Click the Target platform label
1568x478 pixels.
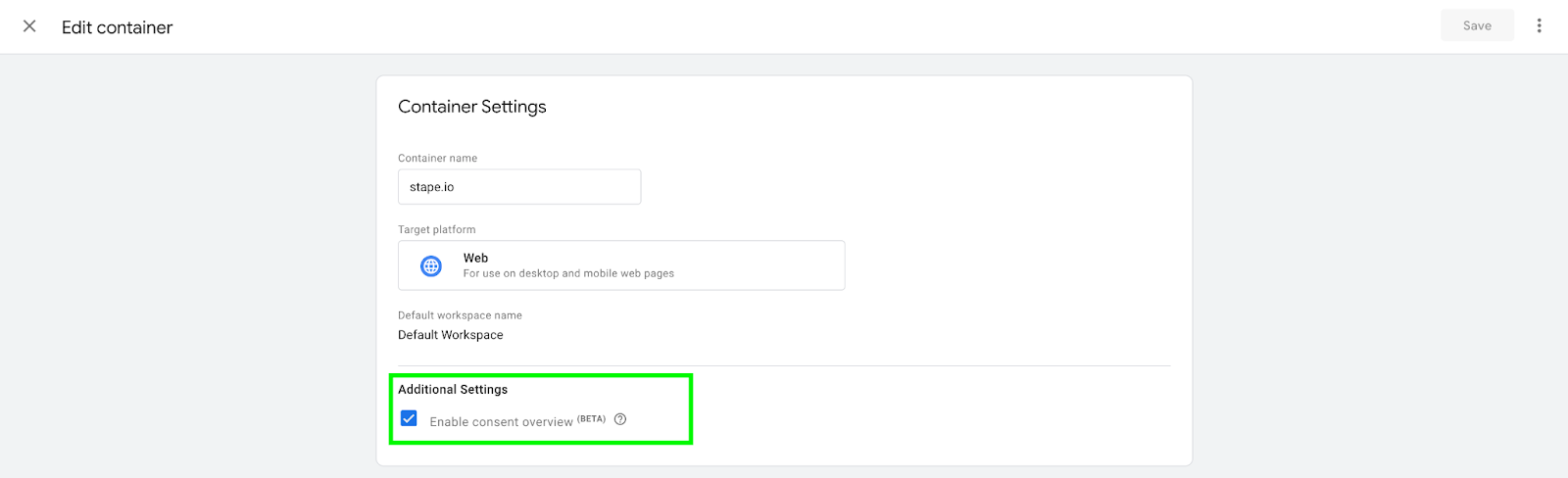tap(436, 229)
